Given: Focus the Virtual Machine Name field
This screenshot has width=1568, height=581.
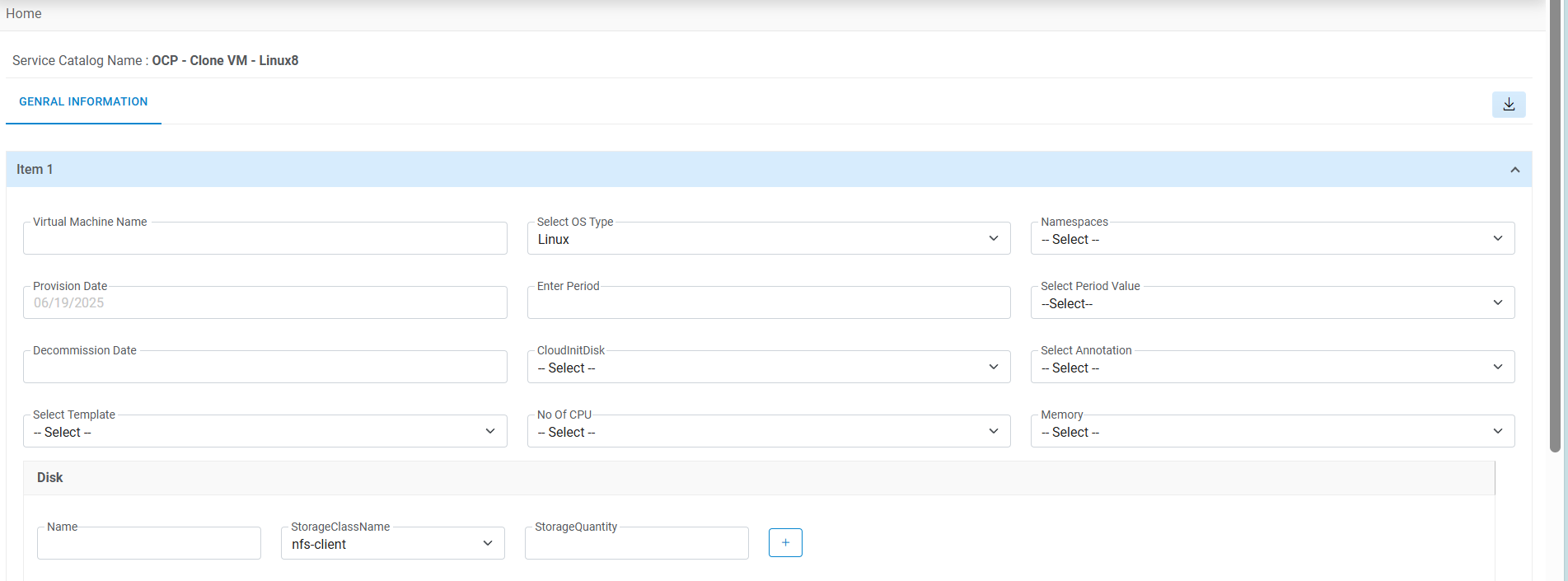Looking at the screenshot, I should [264, 239].
